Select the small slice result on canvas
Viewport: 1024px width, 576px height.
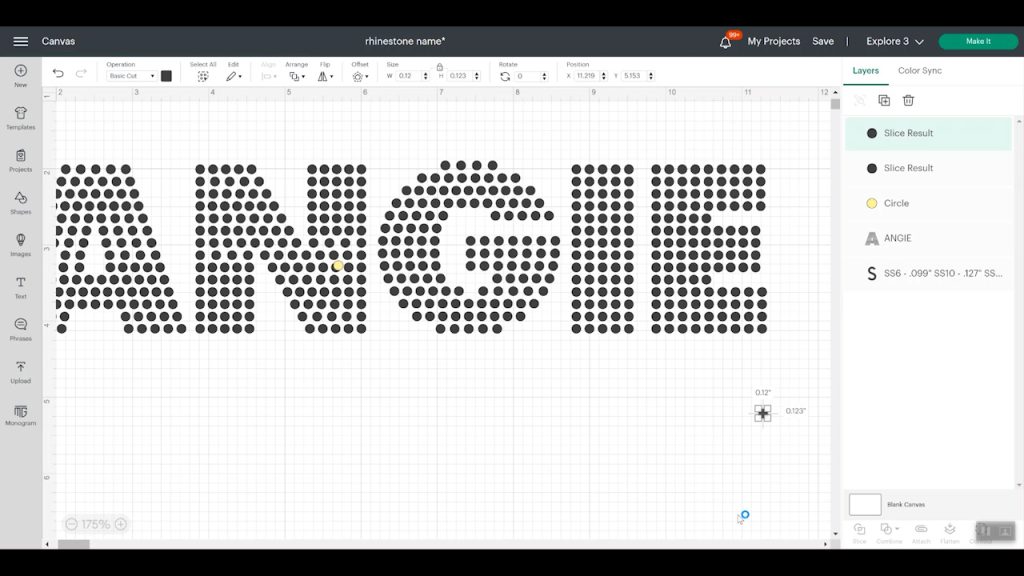(x=762, y=413)
